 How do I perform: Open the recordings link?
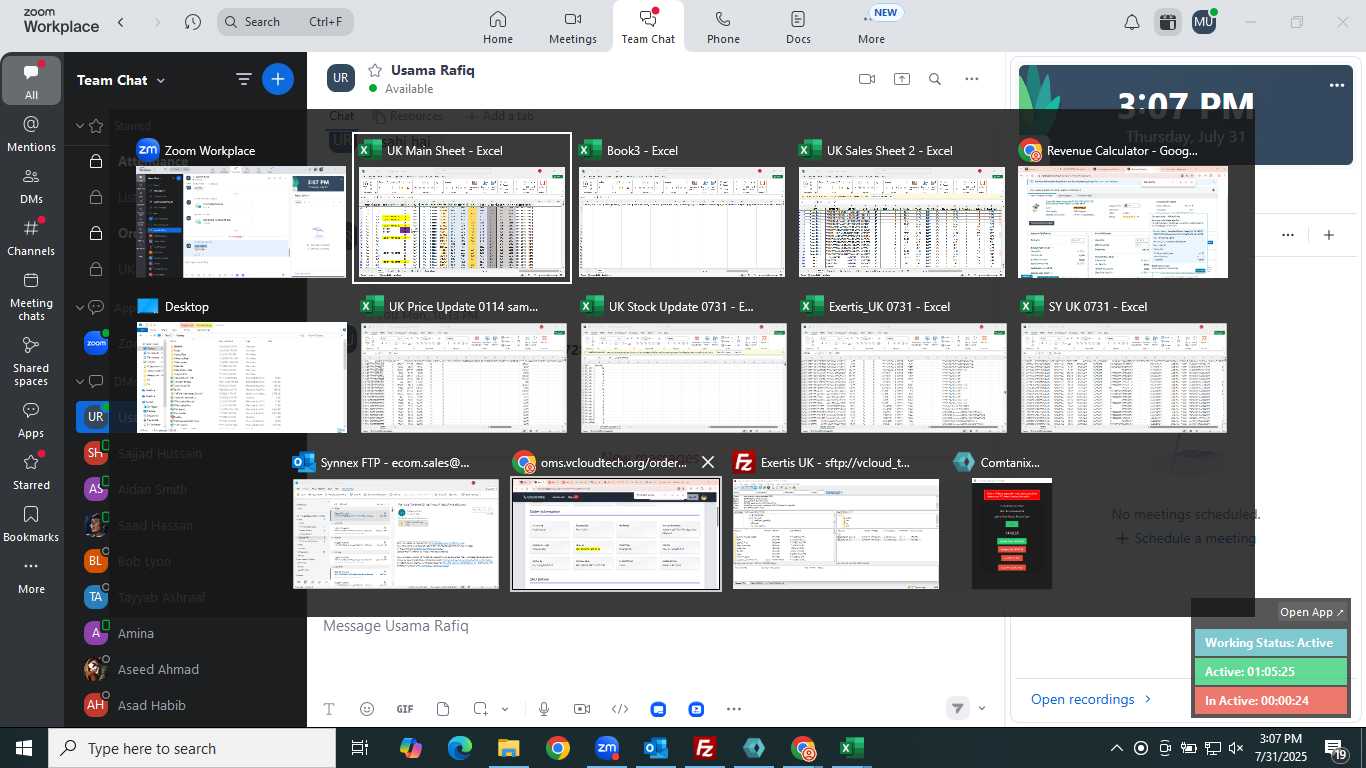1091,699
